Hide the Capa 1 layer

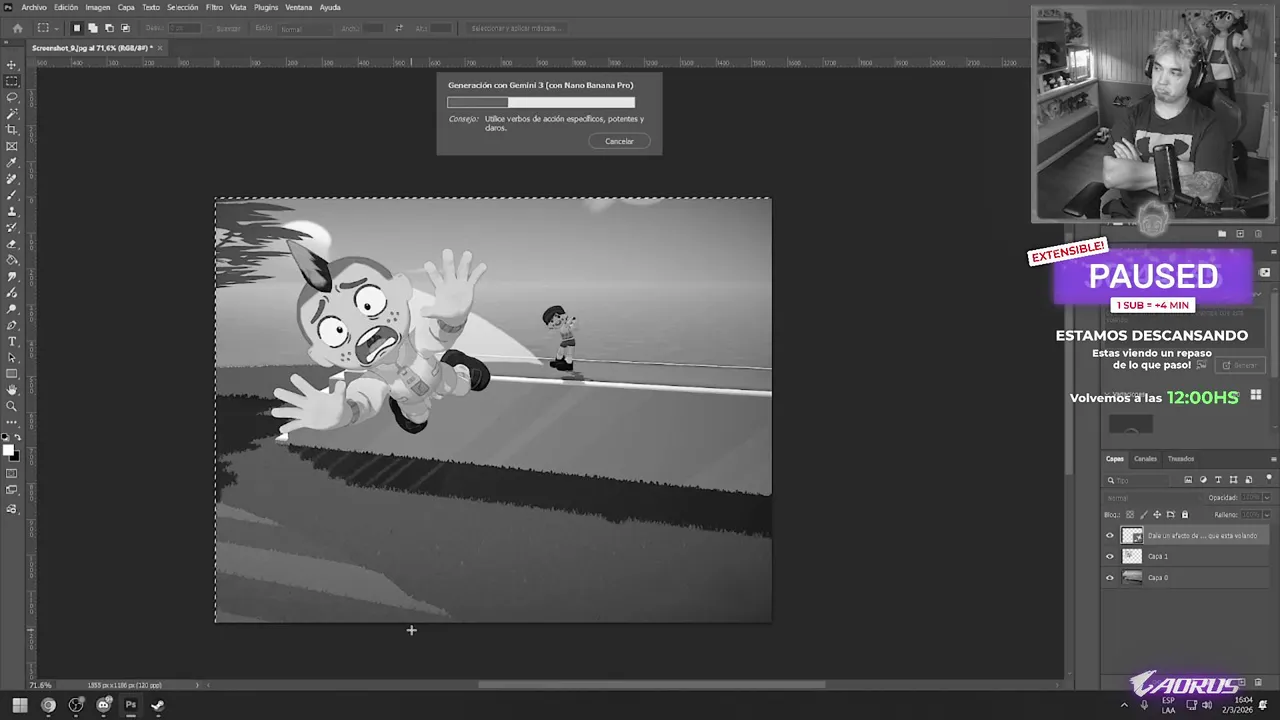click(1109, 556)
